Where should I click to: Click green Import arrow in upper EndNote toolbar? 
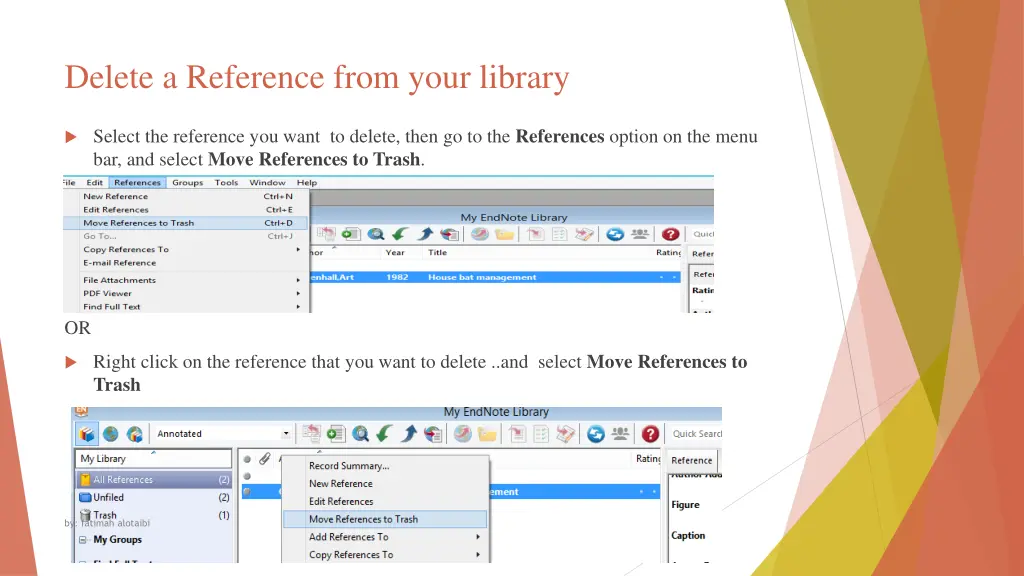pos(400,234)
